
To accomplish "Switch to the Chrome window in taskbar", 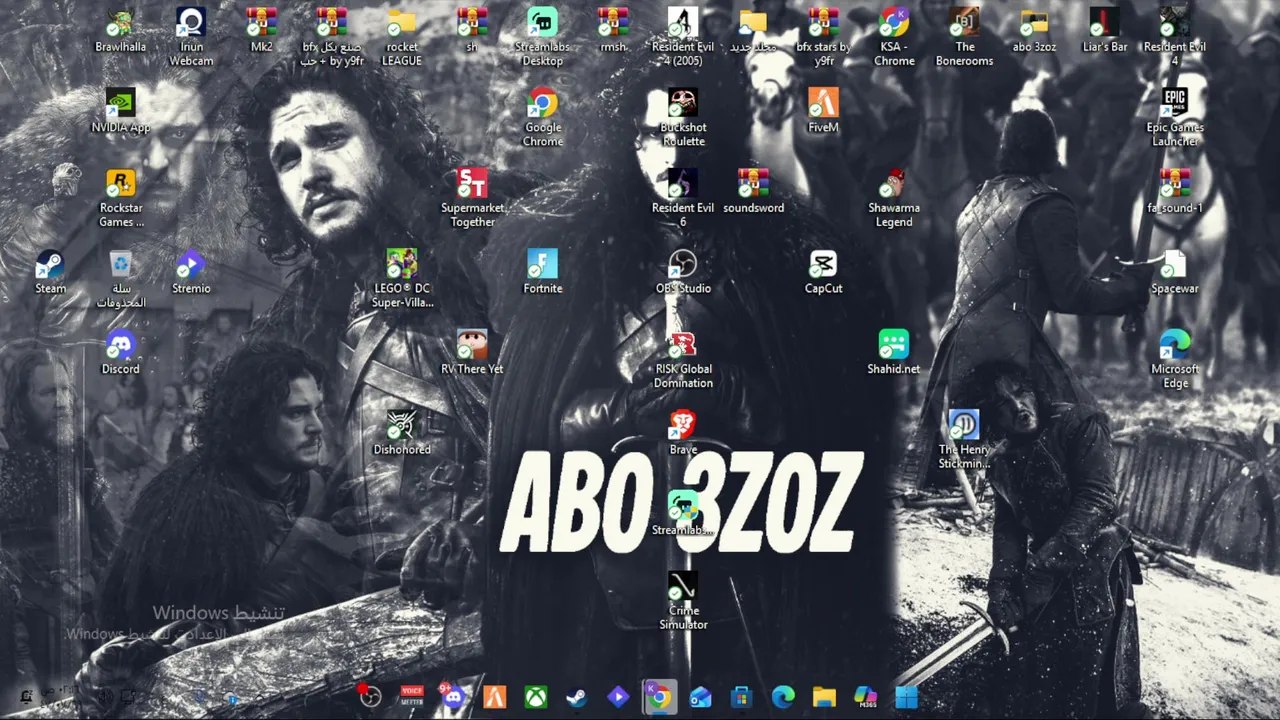I will pyautogui.click(x=659, y=697).
